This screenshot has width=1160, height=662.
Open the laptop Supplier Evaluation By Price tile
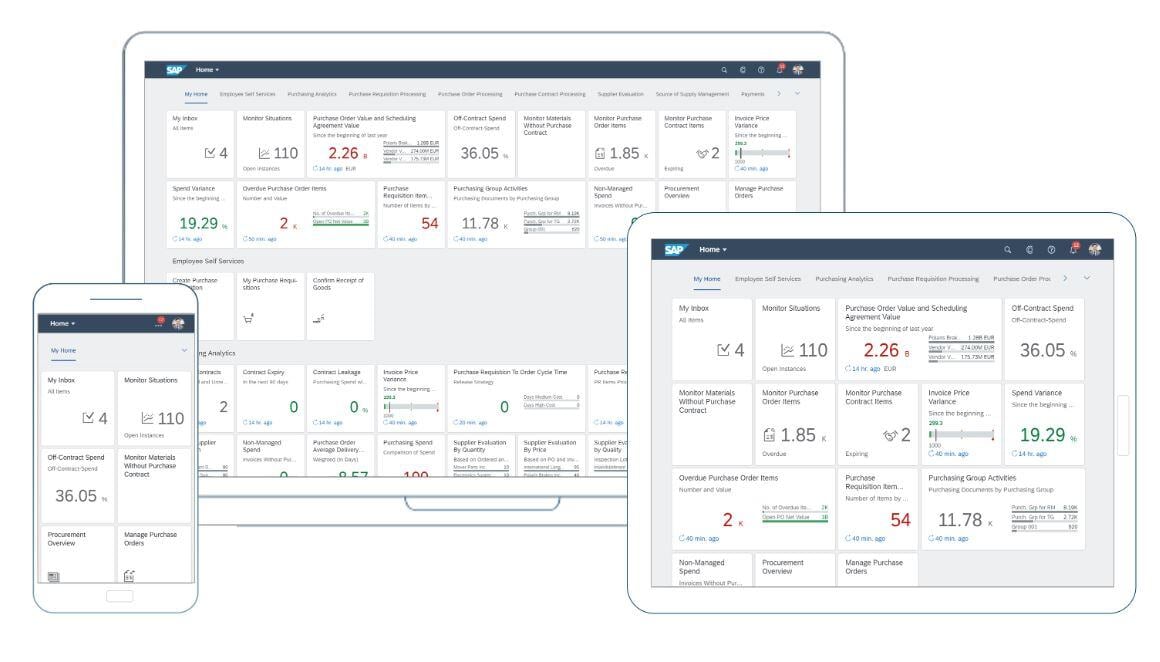tap(551, 456)
